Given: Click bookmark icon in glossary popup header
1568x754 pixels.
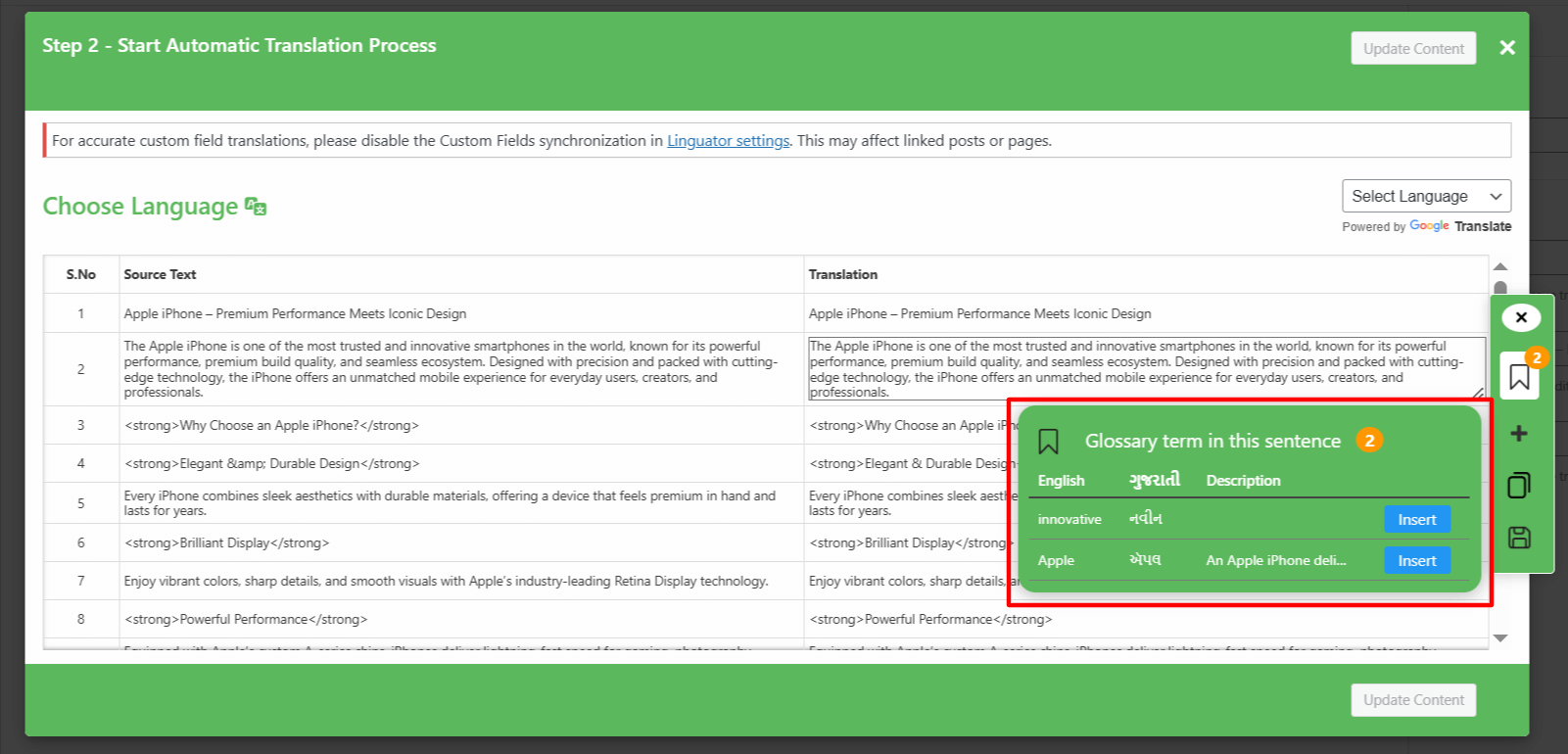Looking at the screenshot, I should click(x=1048, y=442).
